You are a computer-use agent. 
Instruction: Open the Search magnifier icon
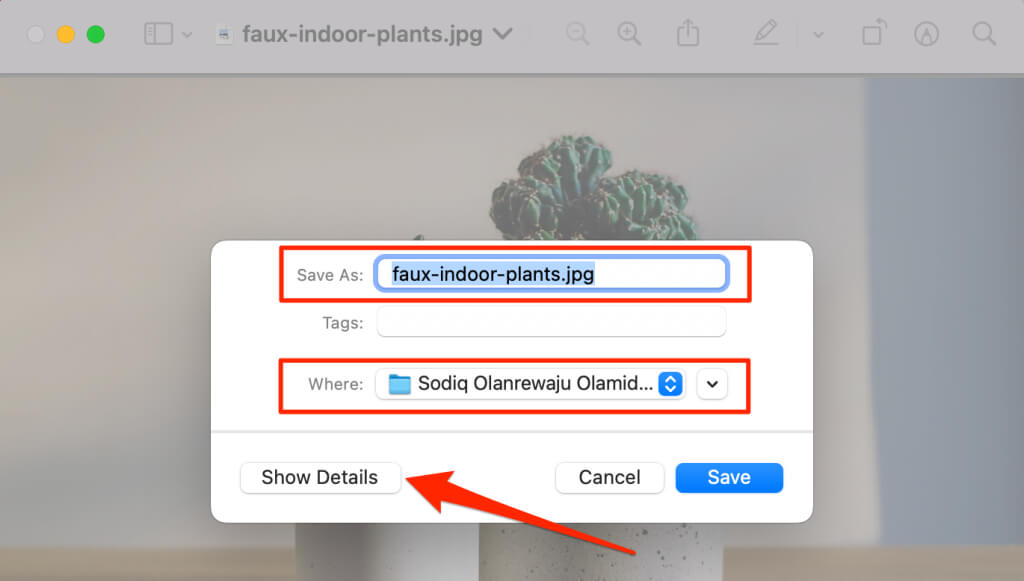coord(984,33)
